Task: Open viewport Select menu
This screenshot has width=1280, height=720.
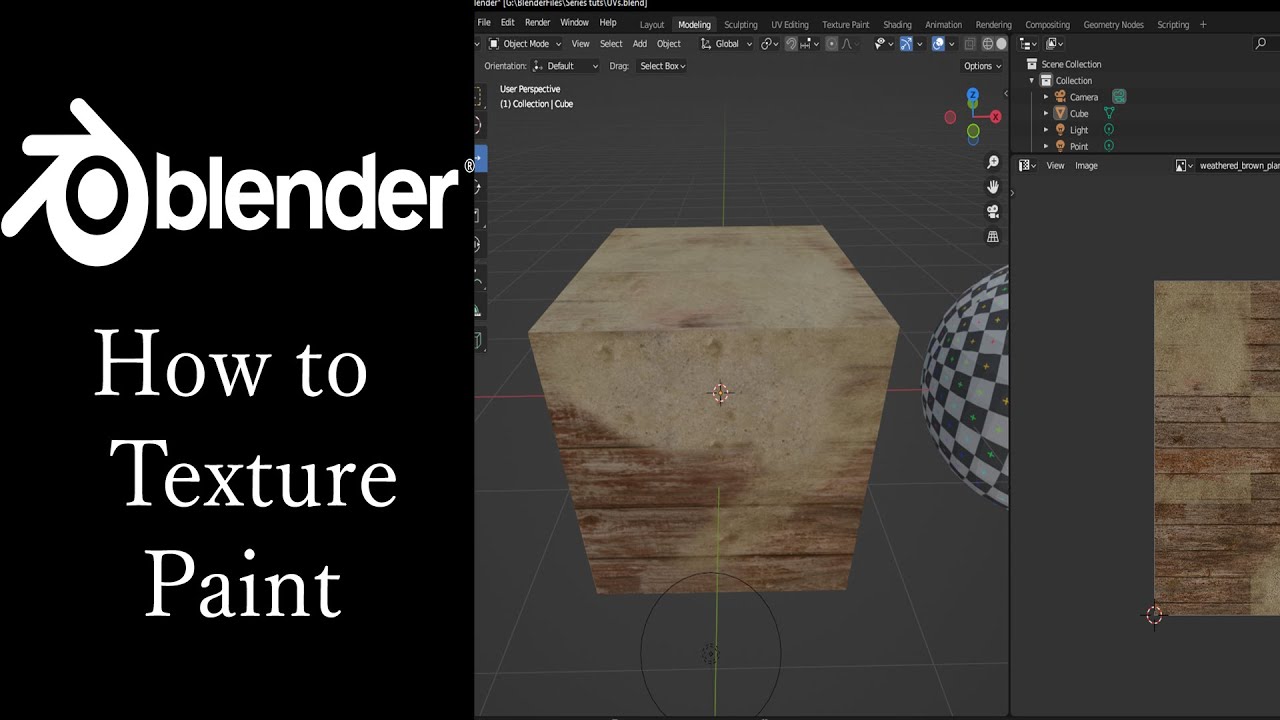Action: pyautogui.click(x=611, y=44)
